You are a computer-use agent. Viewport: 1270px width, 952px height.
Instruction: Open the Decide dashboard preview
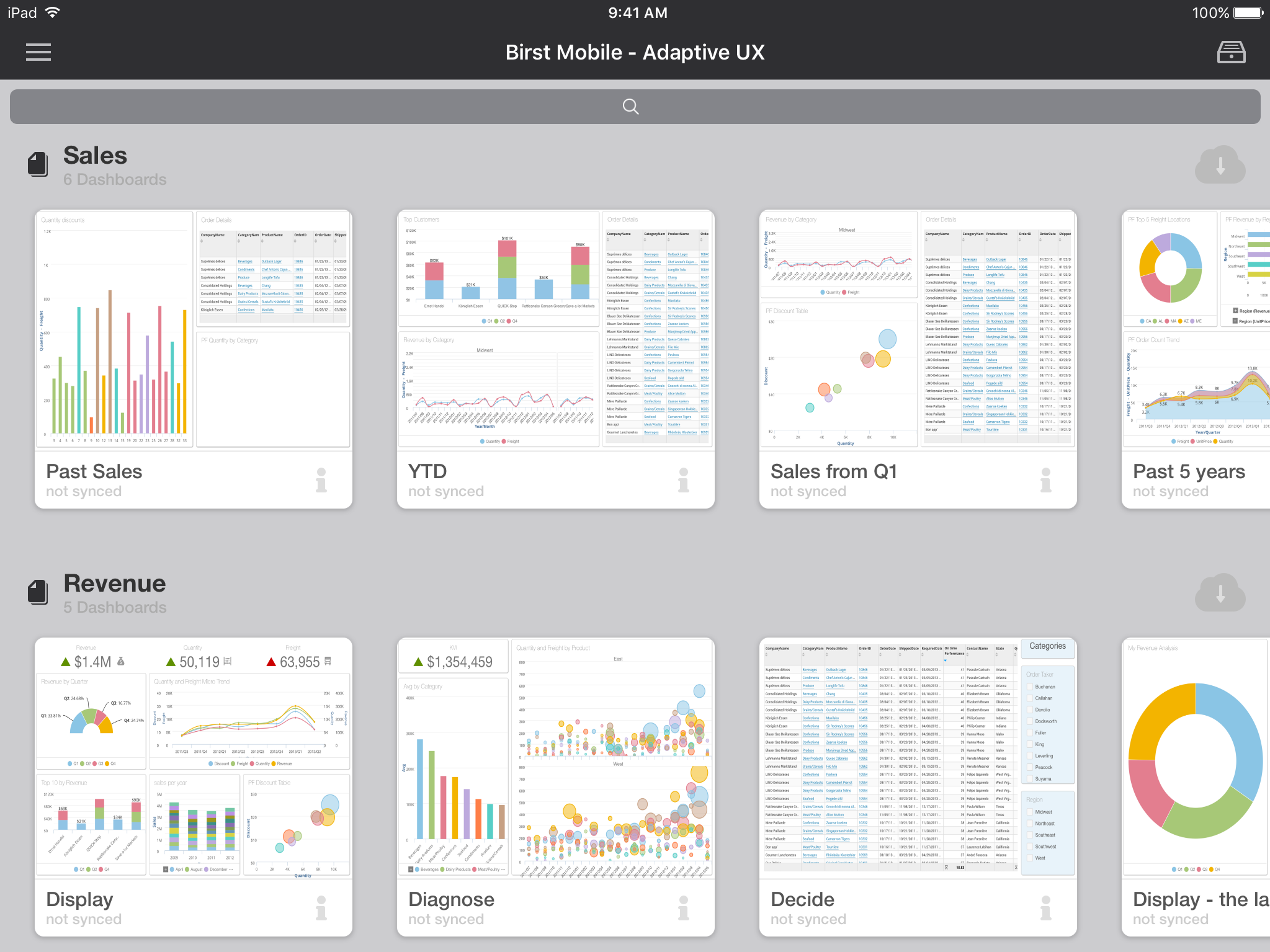[918, 757]
